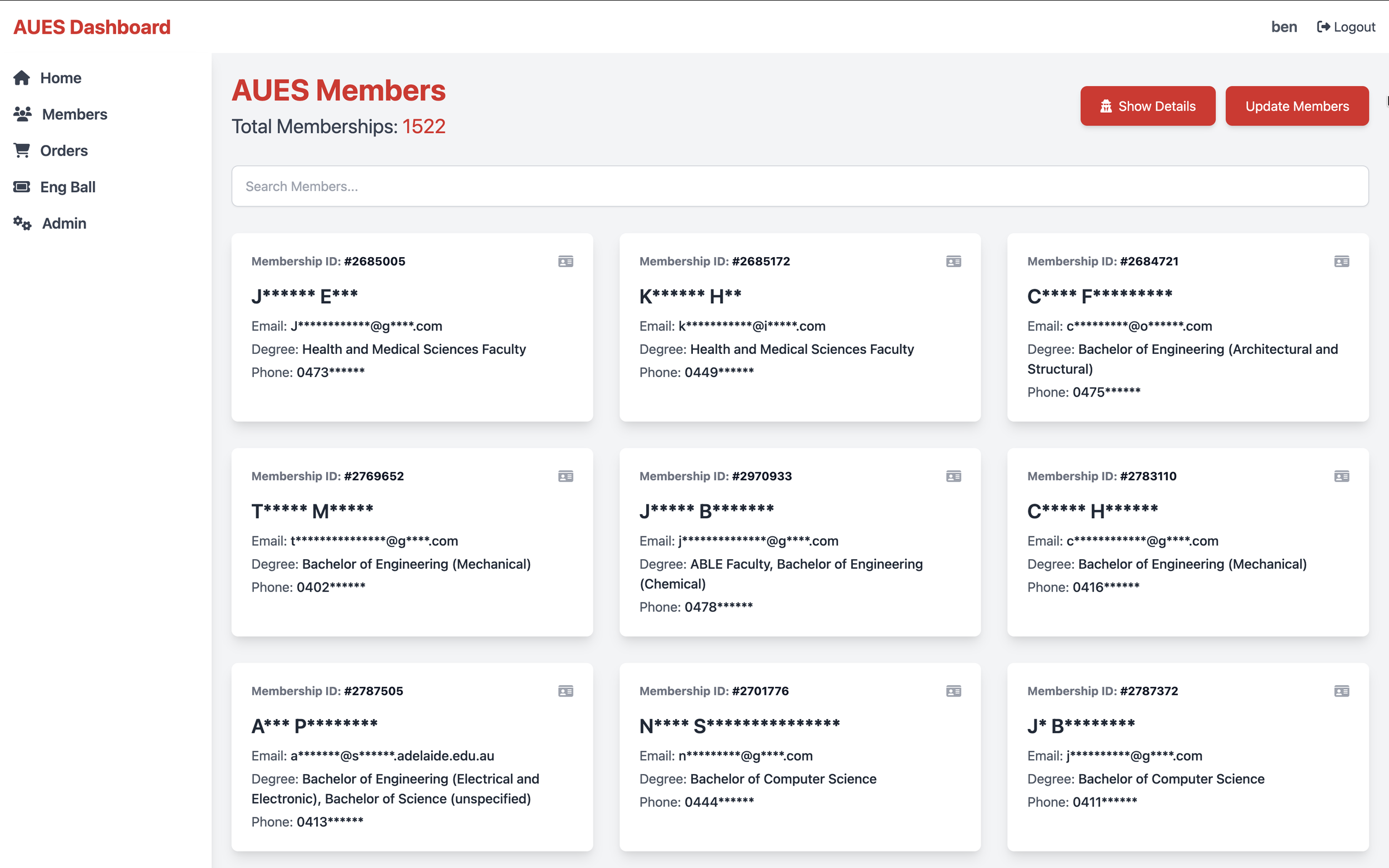Open the Members sidebar page

pyautogui.click(x=74, y=114)
